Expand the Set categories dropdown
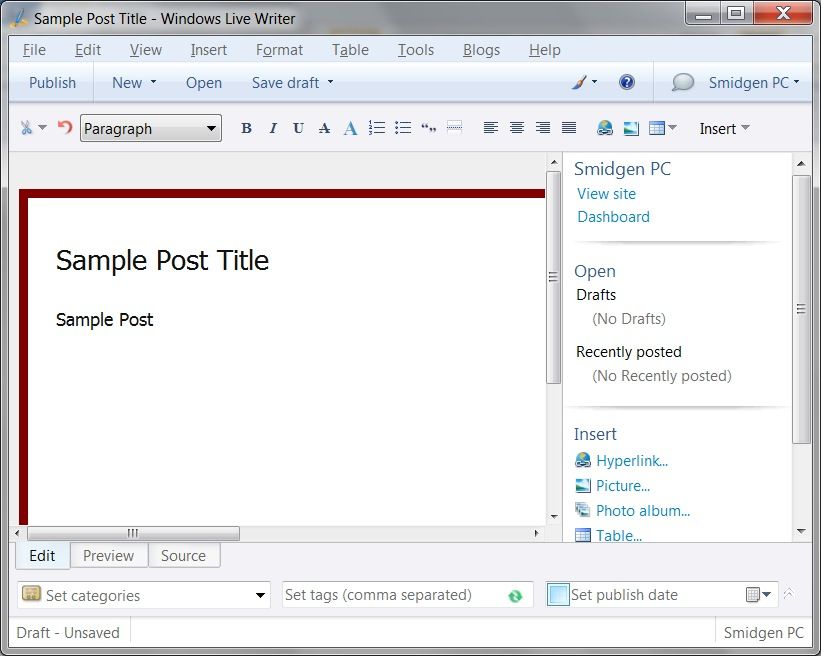This screenshot has width=822, height=658. tap(260, 596)
